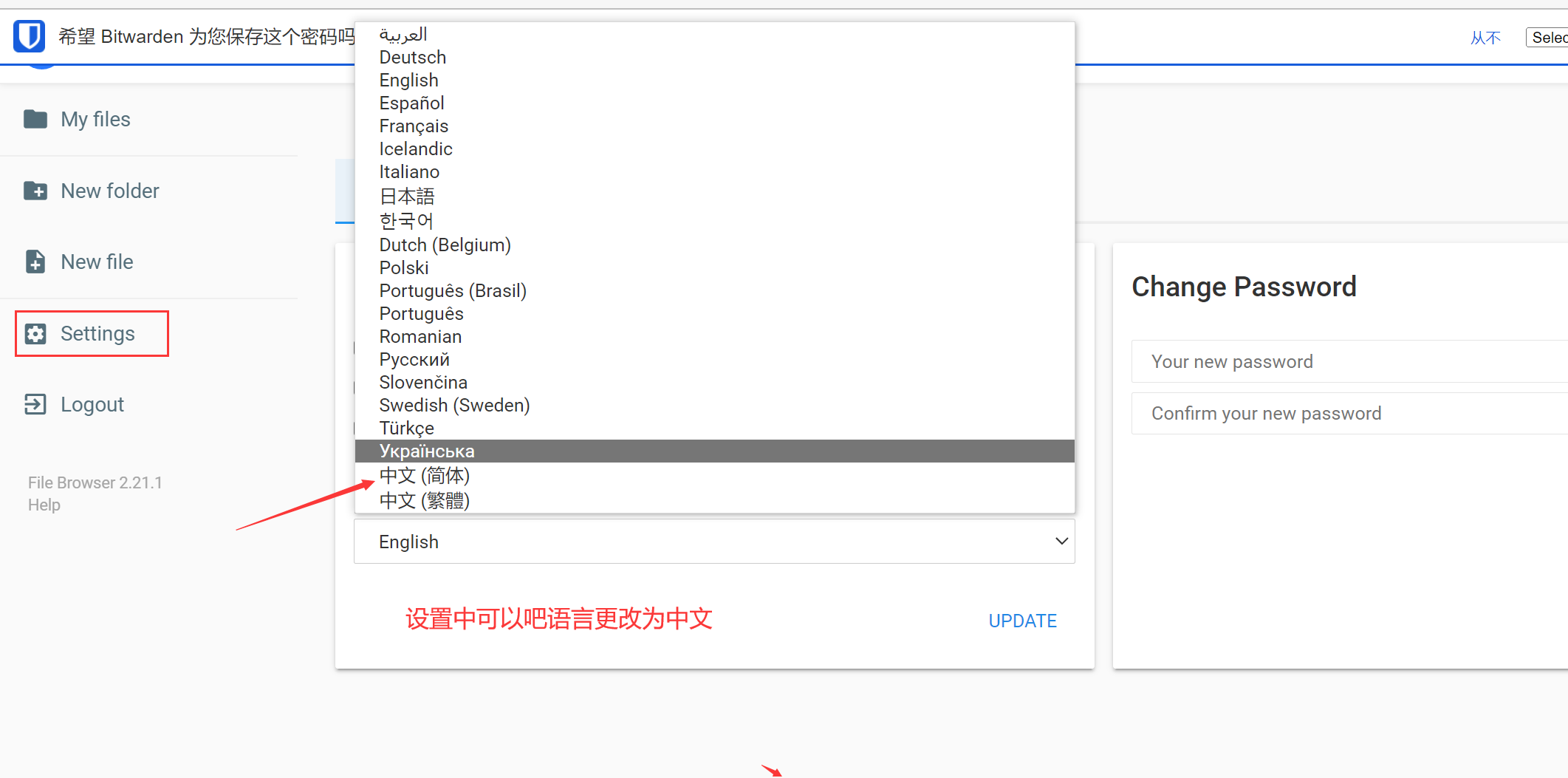The height and width of the screenshot is (778, 1568).
Task: Open the Bitwarden Select dropdown
Action: point(1547,38)
